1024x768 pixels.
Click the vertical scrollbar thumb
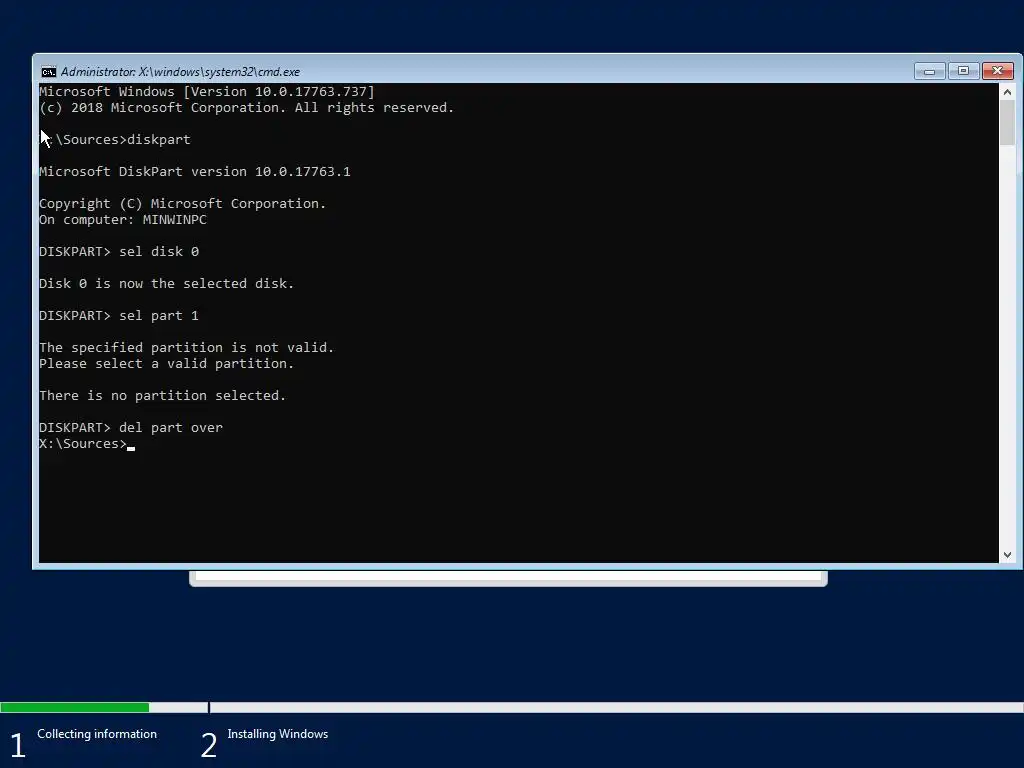1007,123
